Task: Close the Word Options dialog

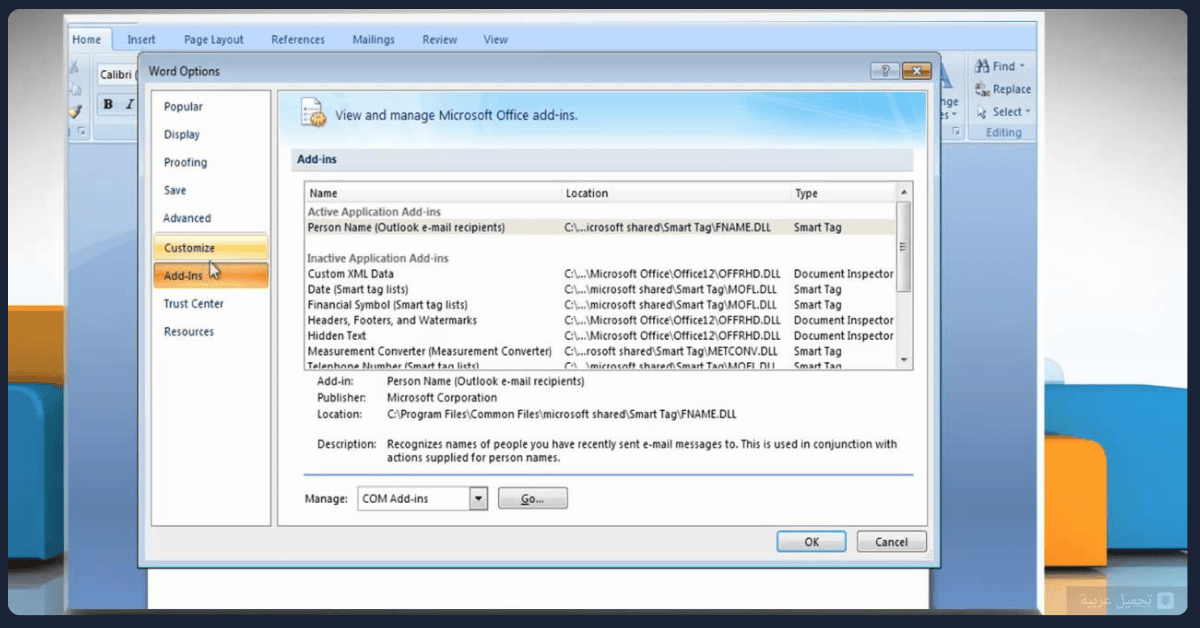Action: [916, 71]
